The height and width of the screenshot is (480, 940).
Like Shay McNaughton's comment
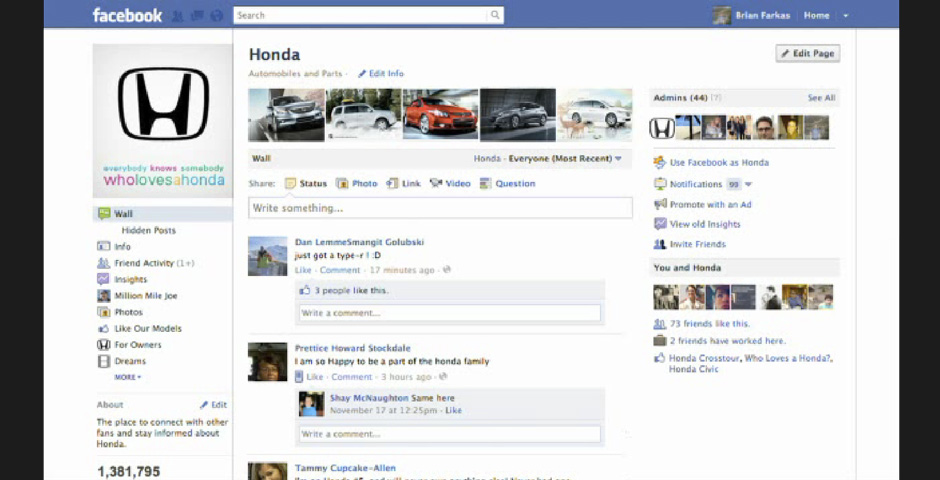click(454, 411)
